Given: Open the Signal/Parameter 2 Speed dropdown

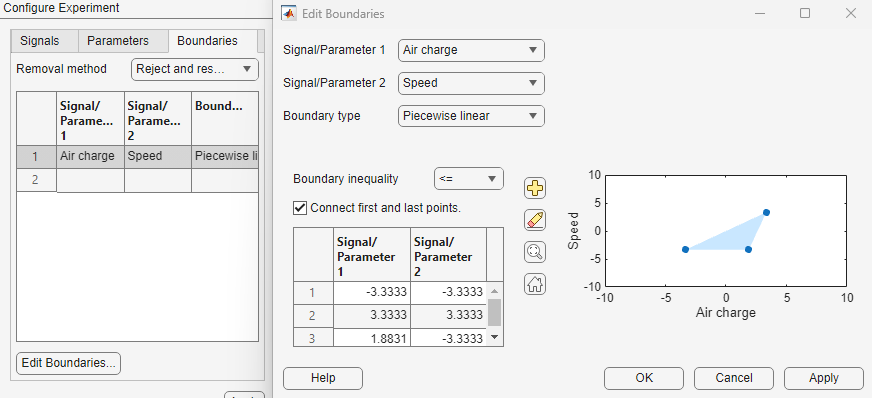Looking at the screenshot, I should pyautogui.click(x=471, y=83).
